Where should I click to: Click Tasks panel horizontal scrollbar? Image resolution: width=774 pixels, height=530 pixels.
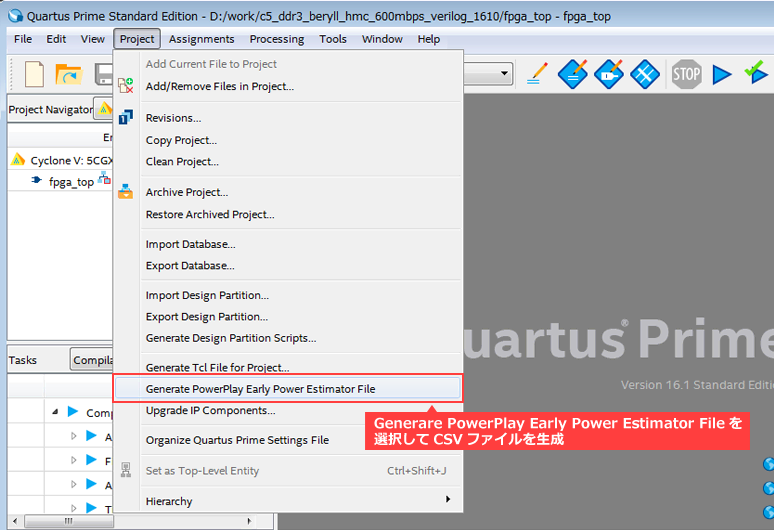pyautogui.click(x=69, y=521)
